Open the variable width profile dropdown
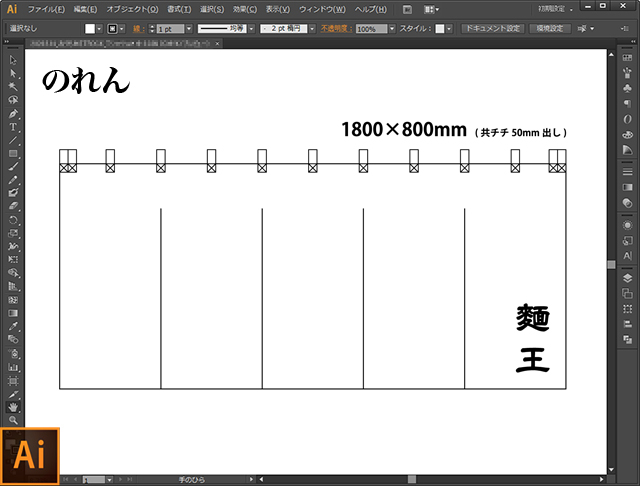The height and width of the screenshot is (486, 640). pyautogui.click(x=251, y=29)
